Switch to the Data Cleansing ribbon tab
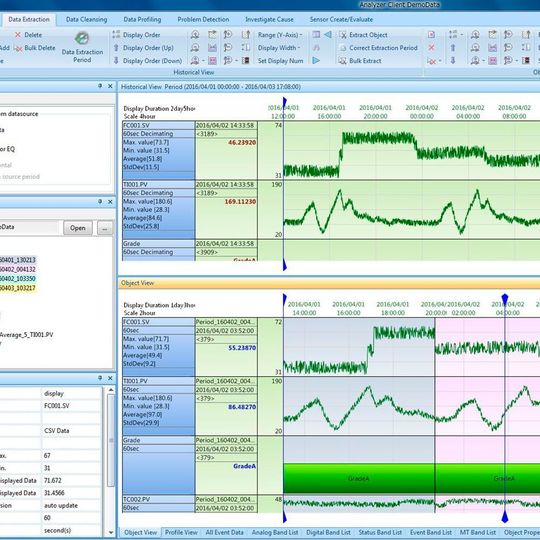 [x=86, y=19]
